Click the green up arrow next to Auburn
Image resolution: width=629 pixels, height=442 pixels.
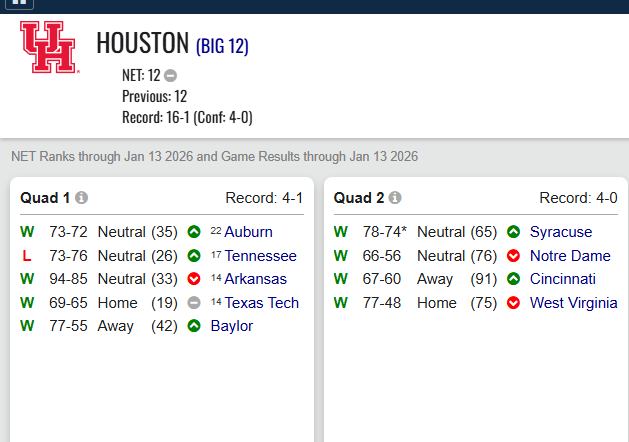point(194,232)
